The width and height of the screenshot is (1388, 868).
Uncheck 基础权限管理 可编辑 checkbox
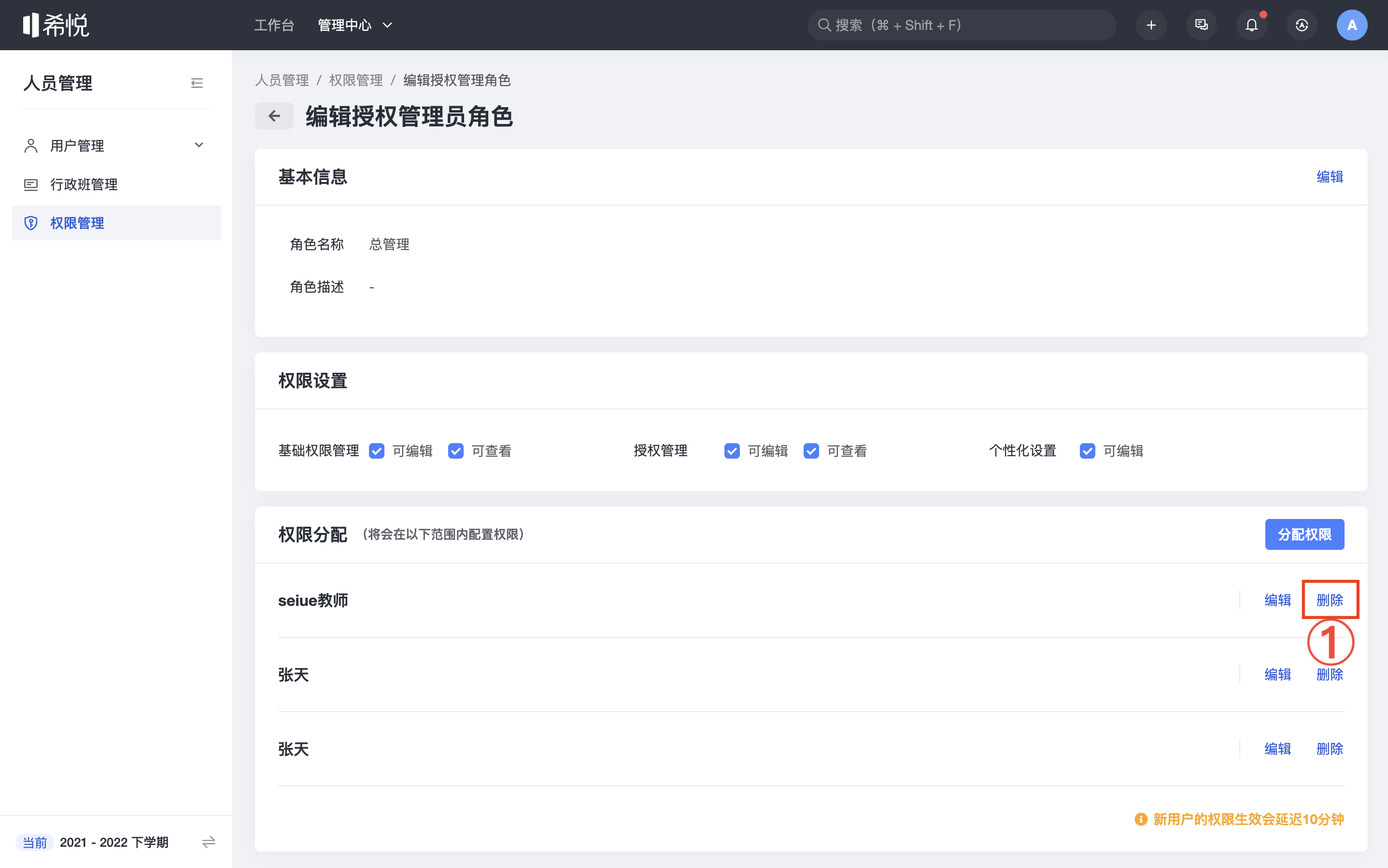[377, 450]
